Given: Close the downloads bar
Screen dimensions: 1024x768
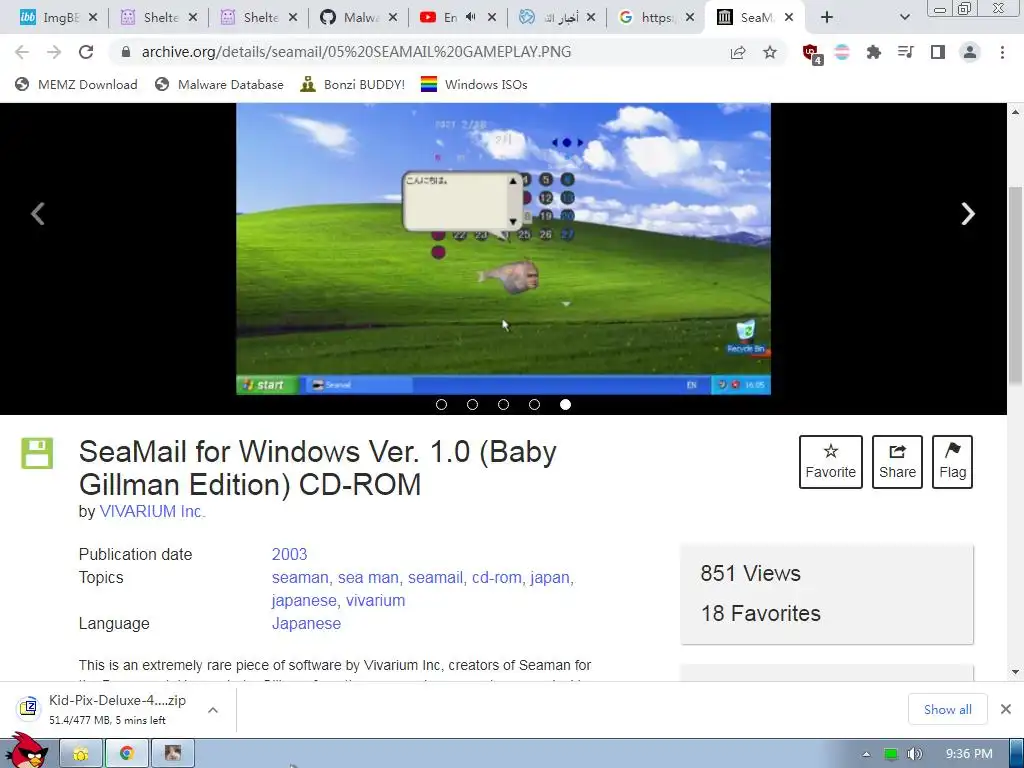Looking at the screenshot, I should coord(1006,709).
